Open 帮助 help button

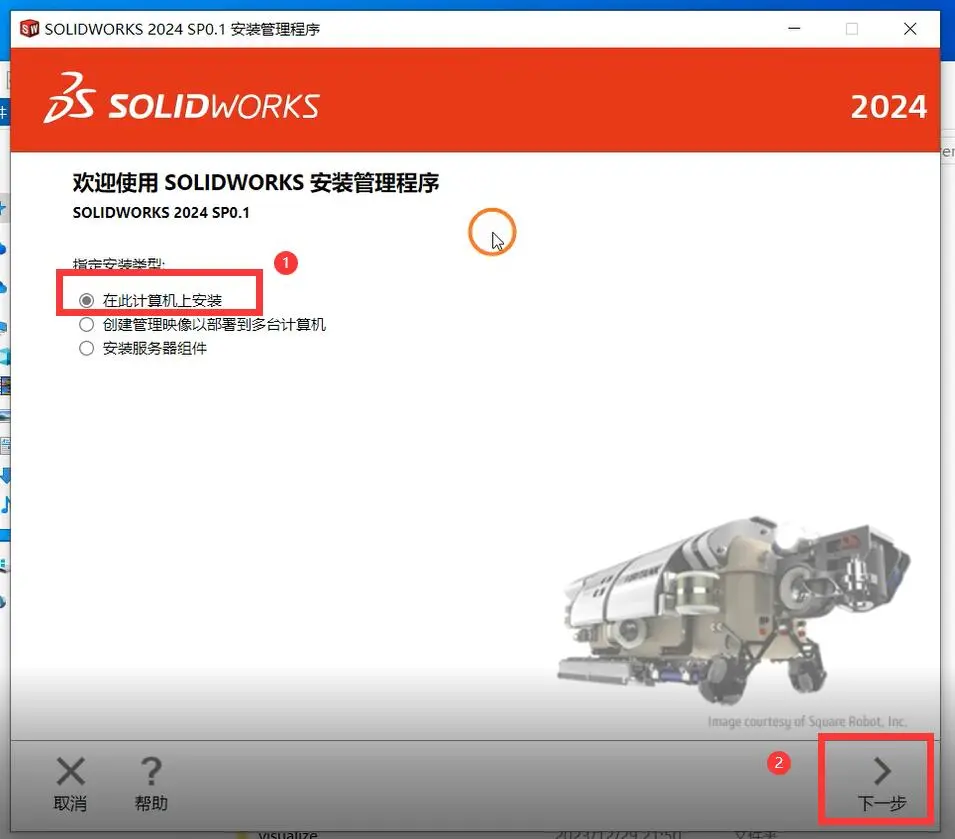click(151, 784)
